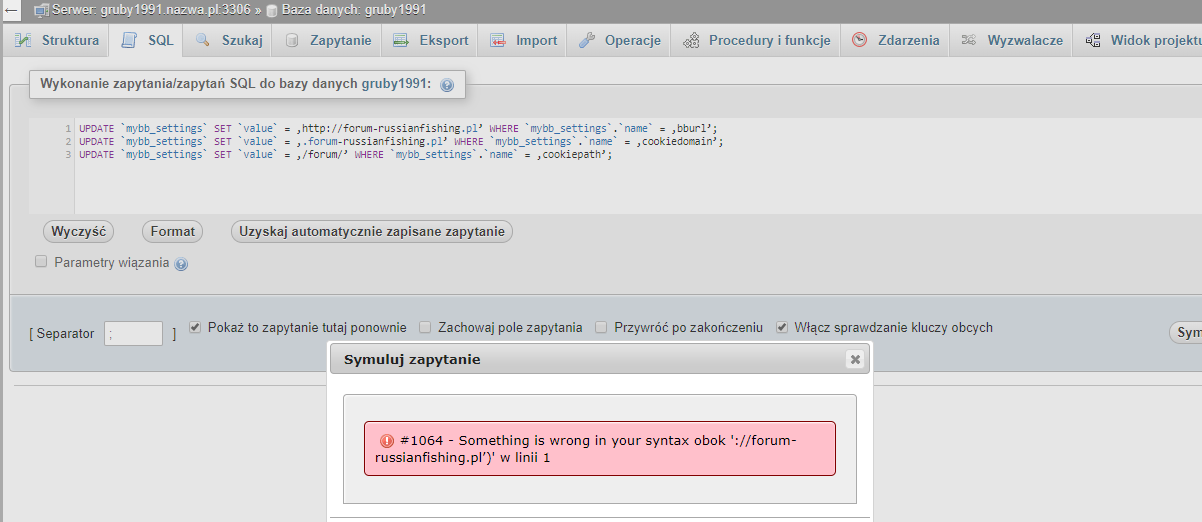Open the Wyzwalacze tab
Image resolution: width=1202 pixels, height=522 pixels.
(1011, 41)
